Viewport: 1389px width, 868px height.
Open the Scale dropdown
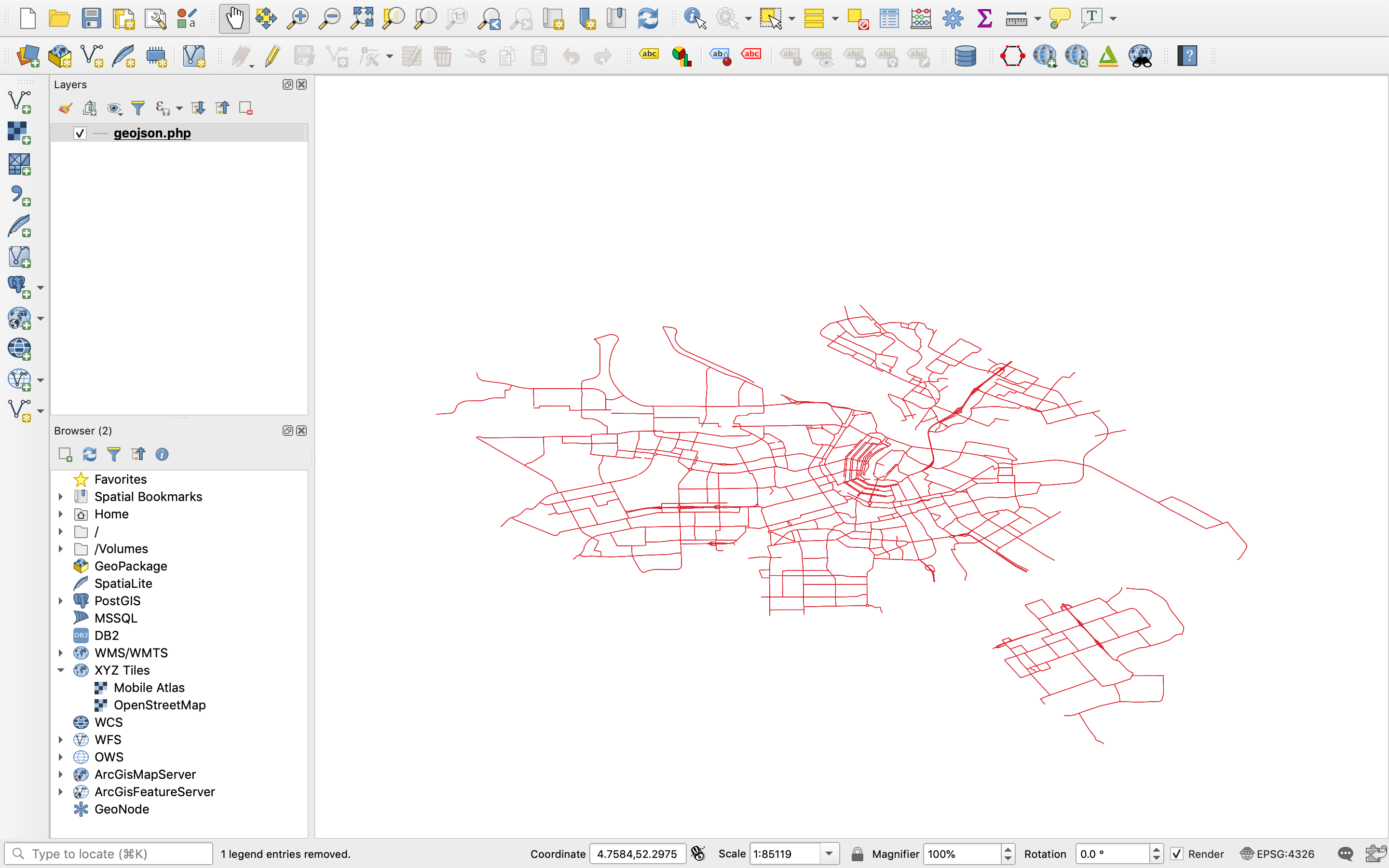(x=828, y=854)
